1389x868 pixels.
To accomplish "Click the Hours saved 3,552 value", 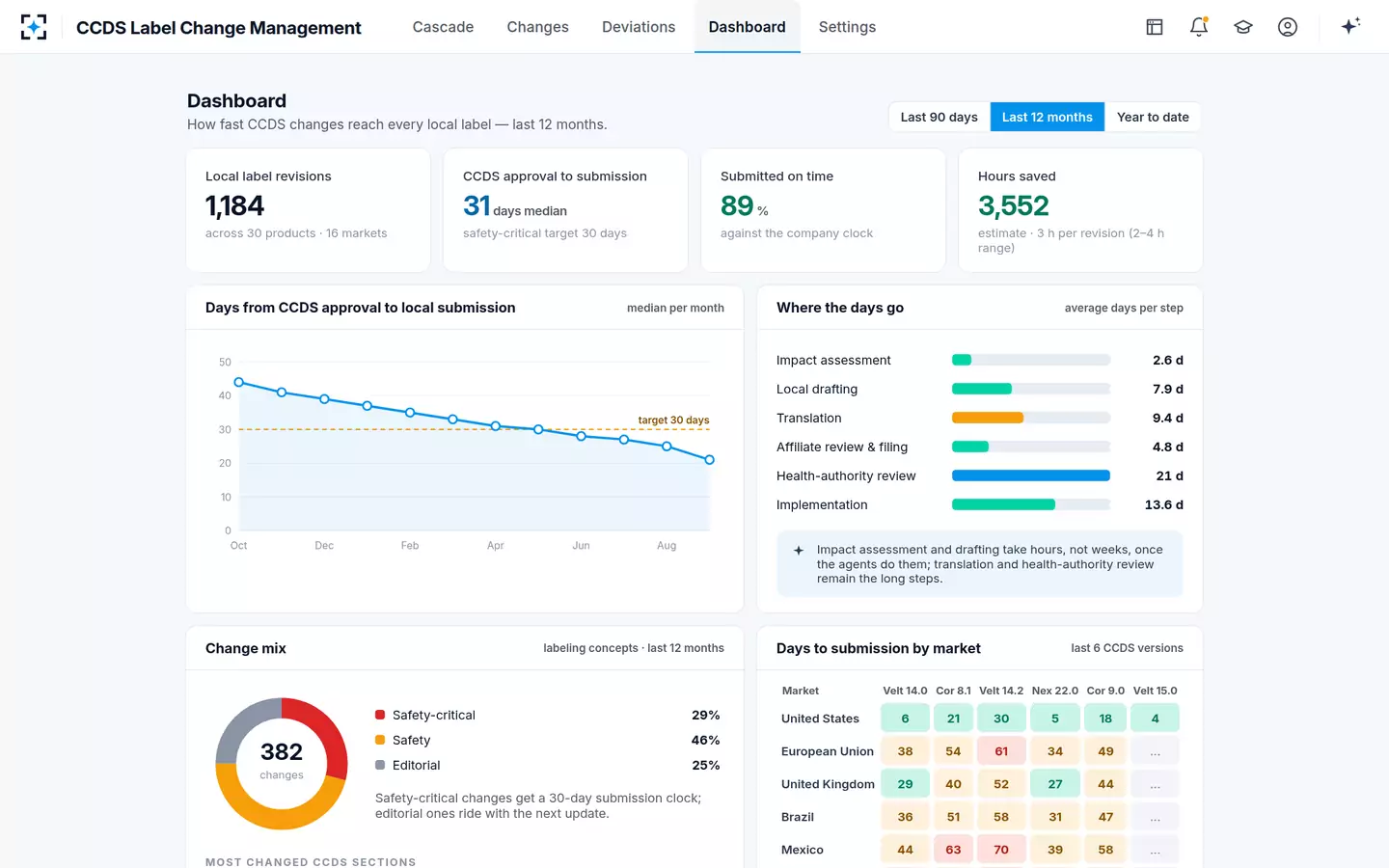I will tap(1014, 205).
